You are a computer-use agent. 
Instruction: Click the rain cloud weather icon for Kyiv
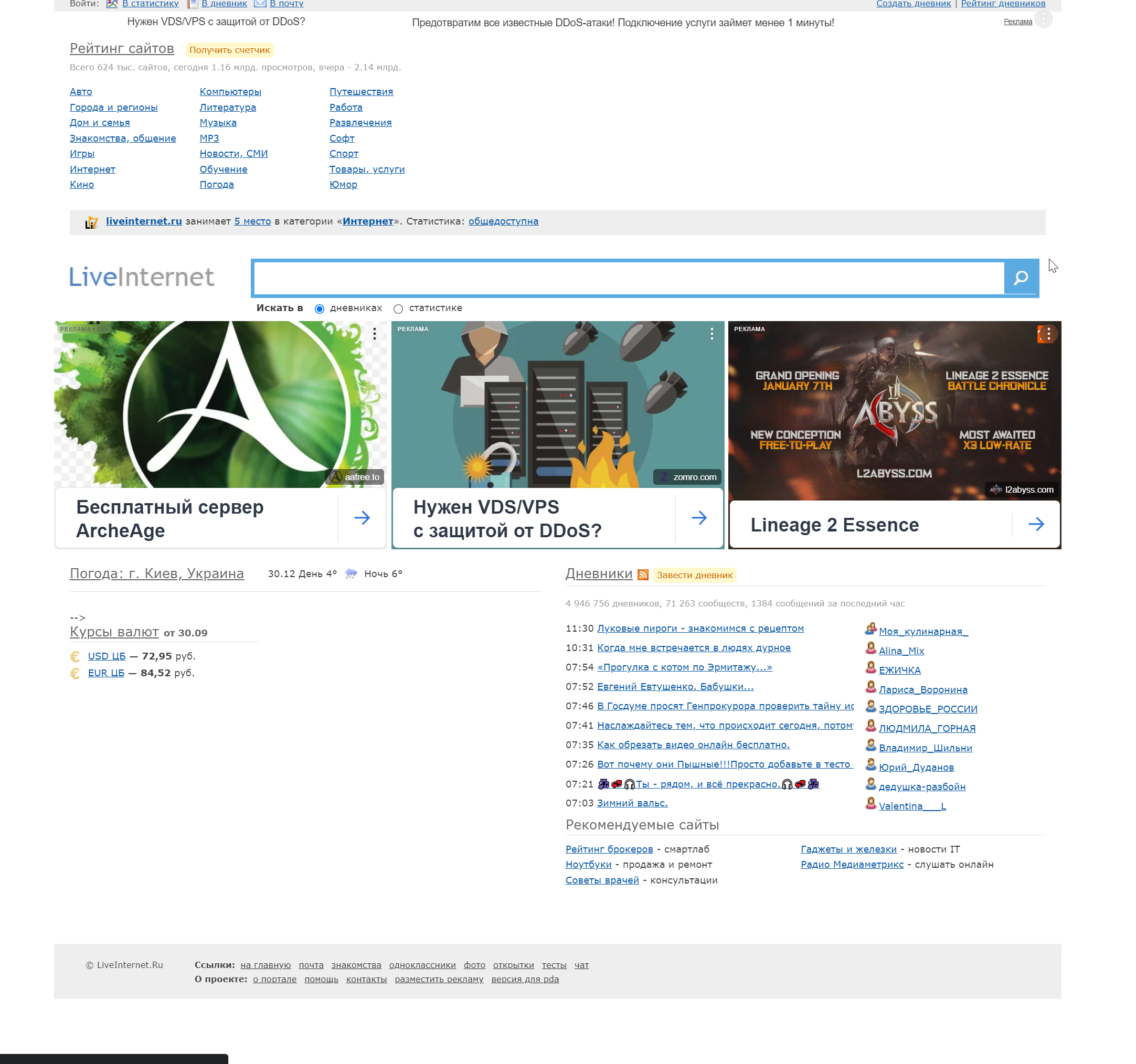pos(351,573)
